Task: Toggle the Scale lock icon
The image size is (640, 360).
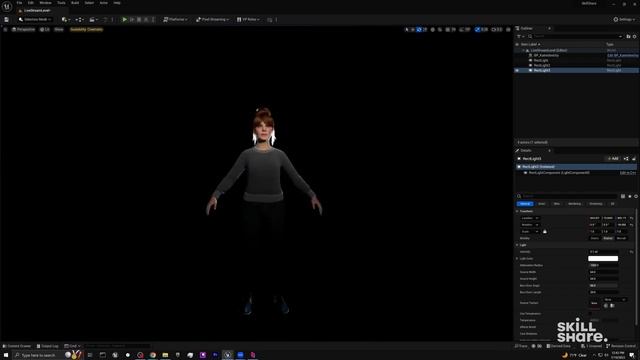Action: click(x=544, y=232)
